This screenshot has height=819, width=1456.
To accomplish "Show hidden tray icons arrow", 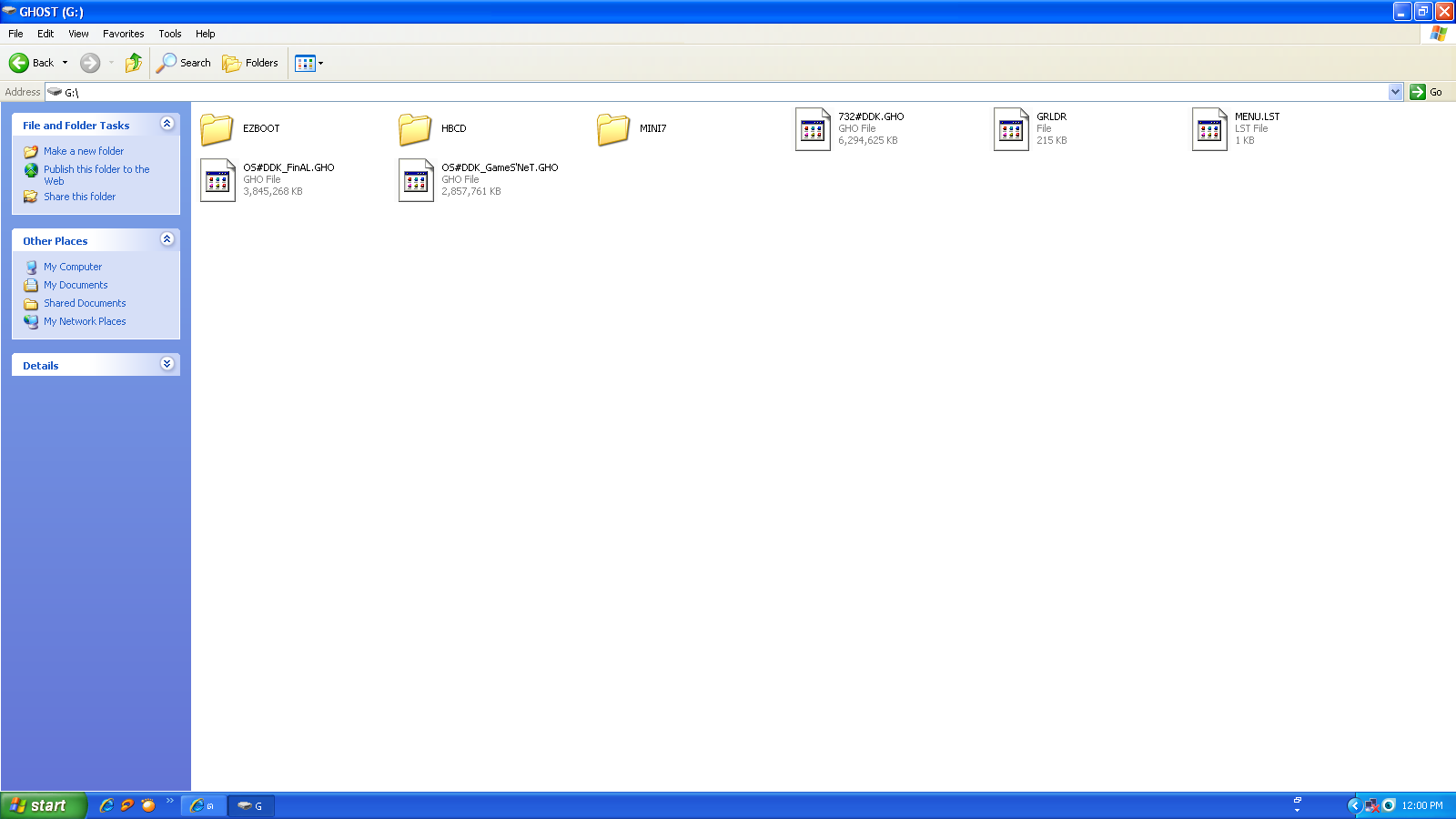I will tap(1354, 805).
